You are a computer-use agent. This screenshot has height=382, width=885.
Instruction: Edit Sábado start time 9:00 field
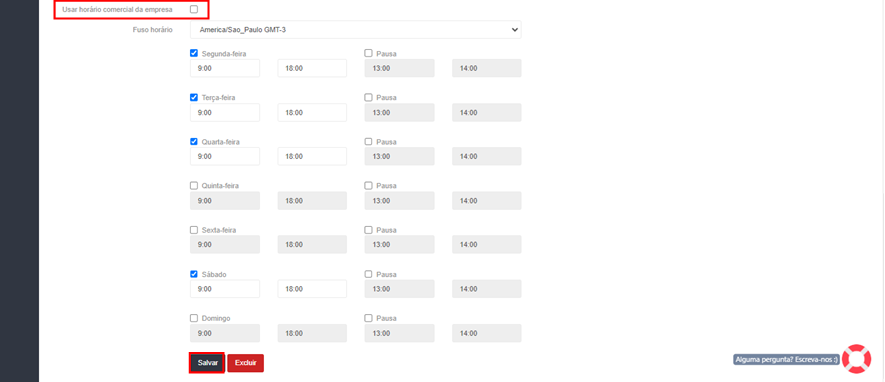225,289
